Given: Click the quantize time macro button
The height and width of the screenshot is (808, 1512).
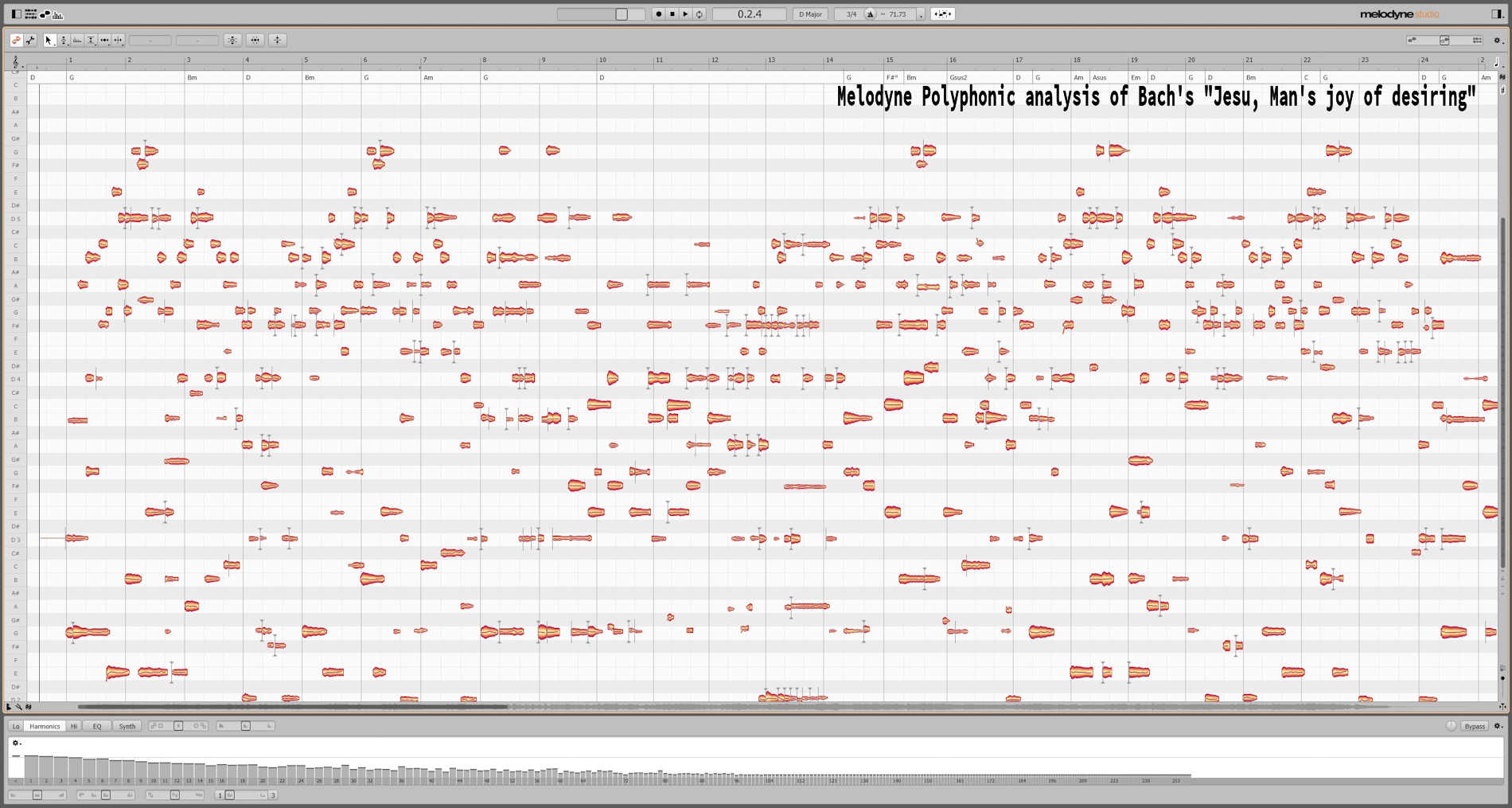Looking at the screenshot, I should pos(255,40).
